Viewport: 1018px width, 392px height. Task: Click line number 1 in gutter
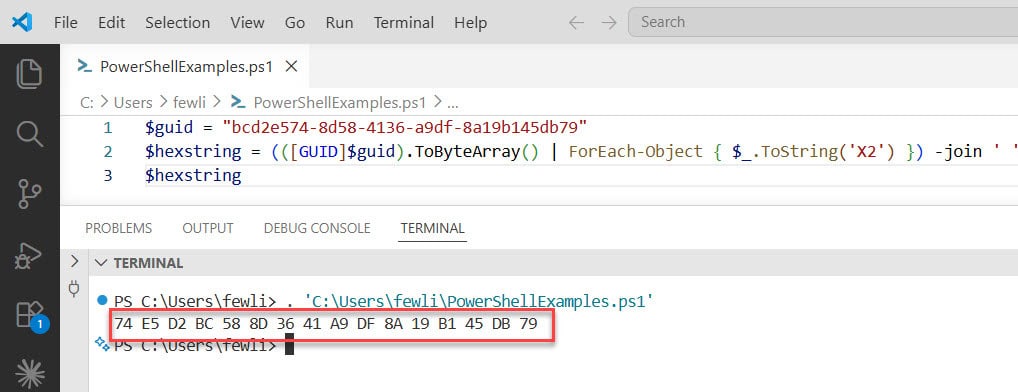point(108,127)
